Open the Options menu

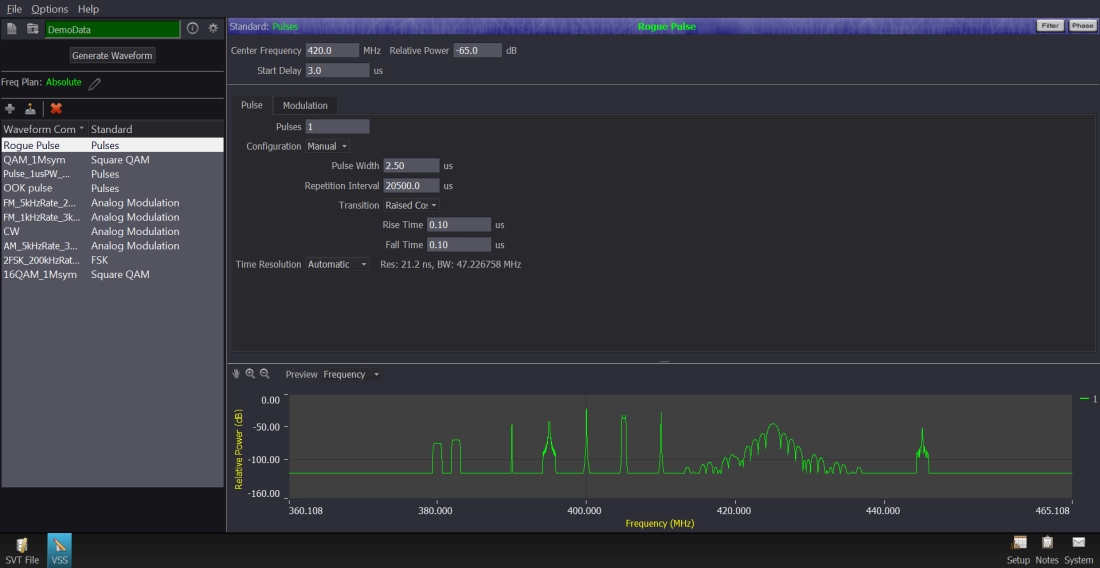[x=50, y=9]
